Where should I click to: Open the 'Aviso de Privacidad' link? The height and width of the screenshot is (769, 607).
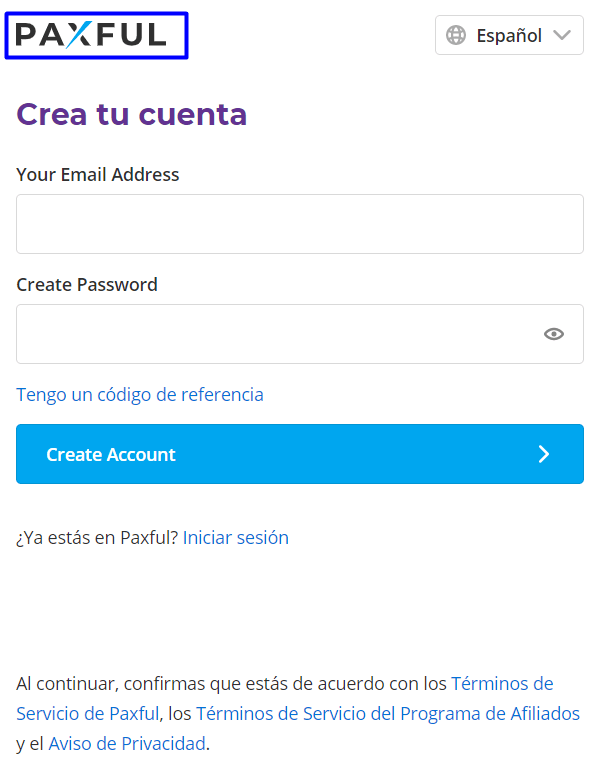point(127,744)
